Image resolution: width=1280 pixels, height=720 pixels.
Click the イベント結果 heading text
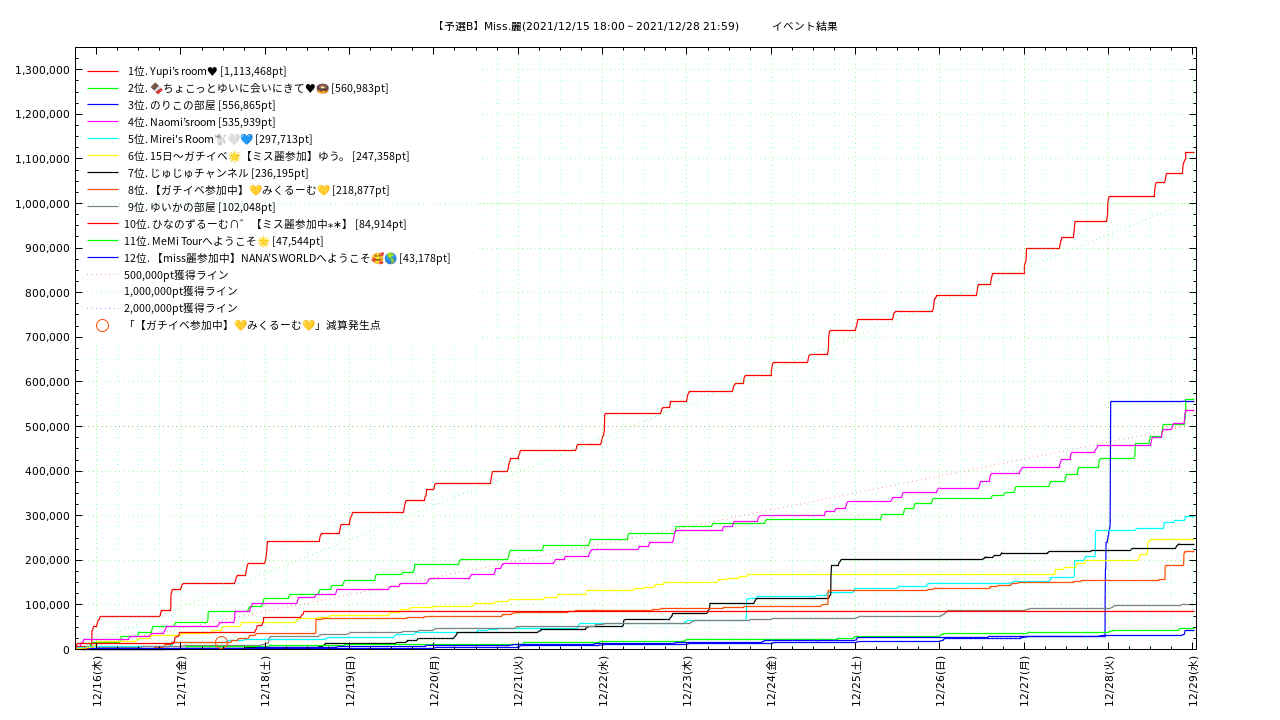pyautogui.click(x=805, y=26)
